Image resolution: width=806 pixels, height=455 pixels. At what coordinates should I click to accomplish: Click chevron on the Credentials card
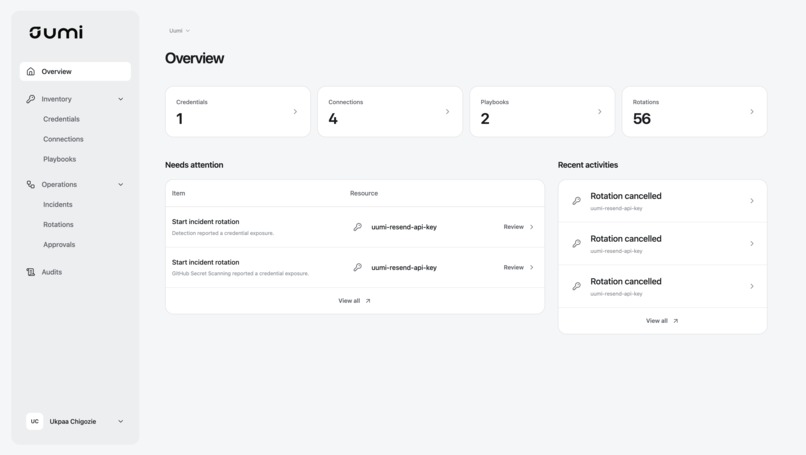295,112
